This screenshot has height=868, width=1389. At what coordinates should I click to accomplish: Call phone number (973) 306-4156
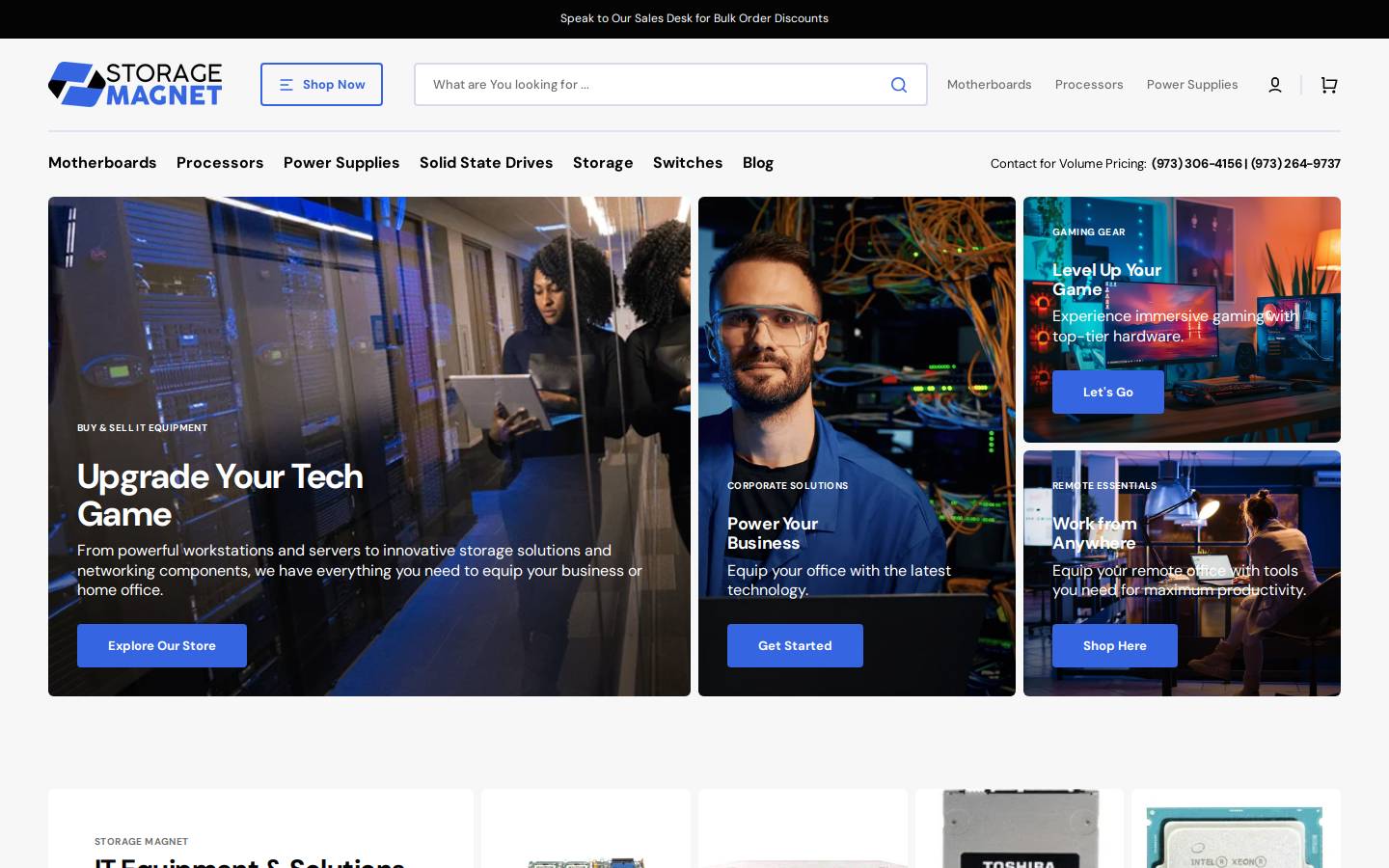1196,164
